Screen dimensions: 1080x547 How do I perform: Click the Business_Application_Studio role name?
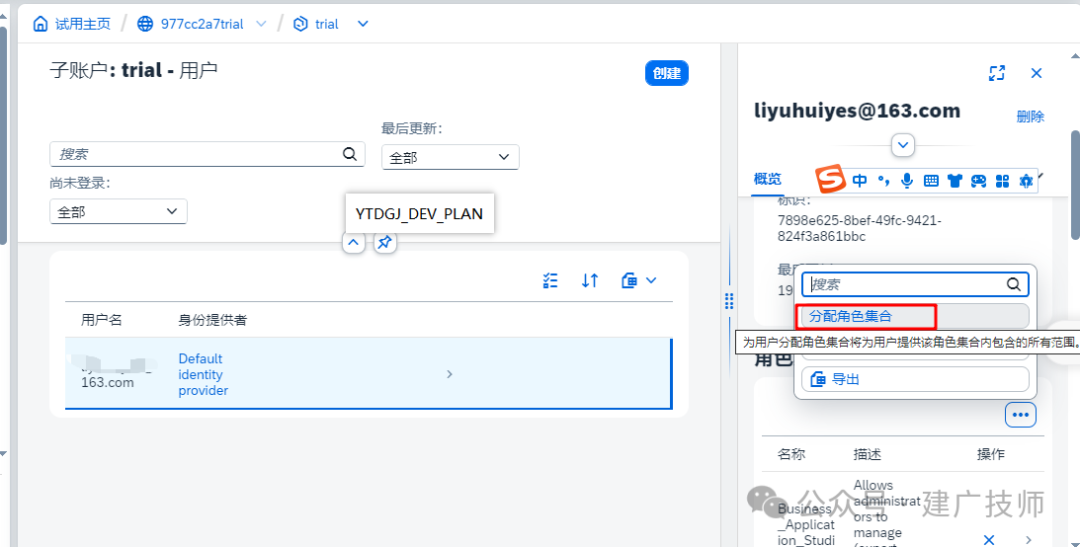(x=807, y=524)
